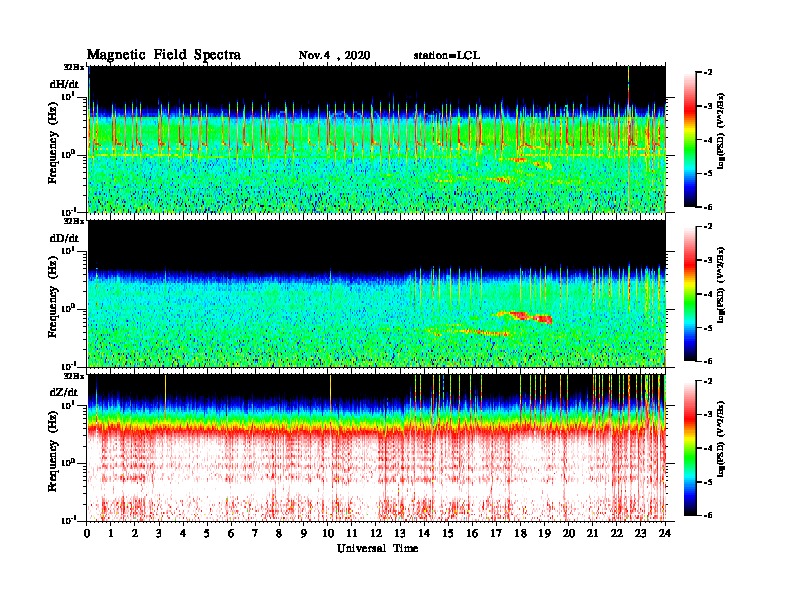Click the red emission blob in dD/dt panel

pos(525,316)
